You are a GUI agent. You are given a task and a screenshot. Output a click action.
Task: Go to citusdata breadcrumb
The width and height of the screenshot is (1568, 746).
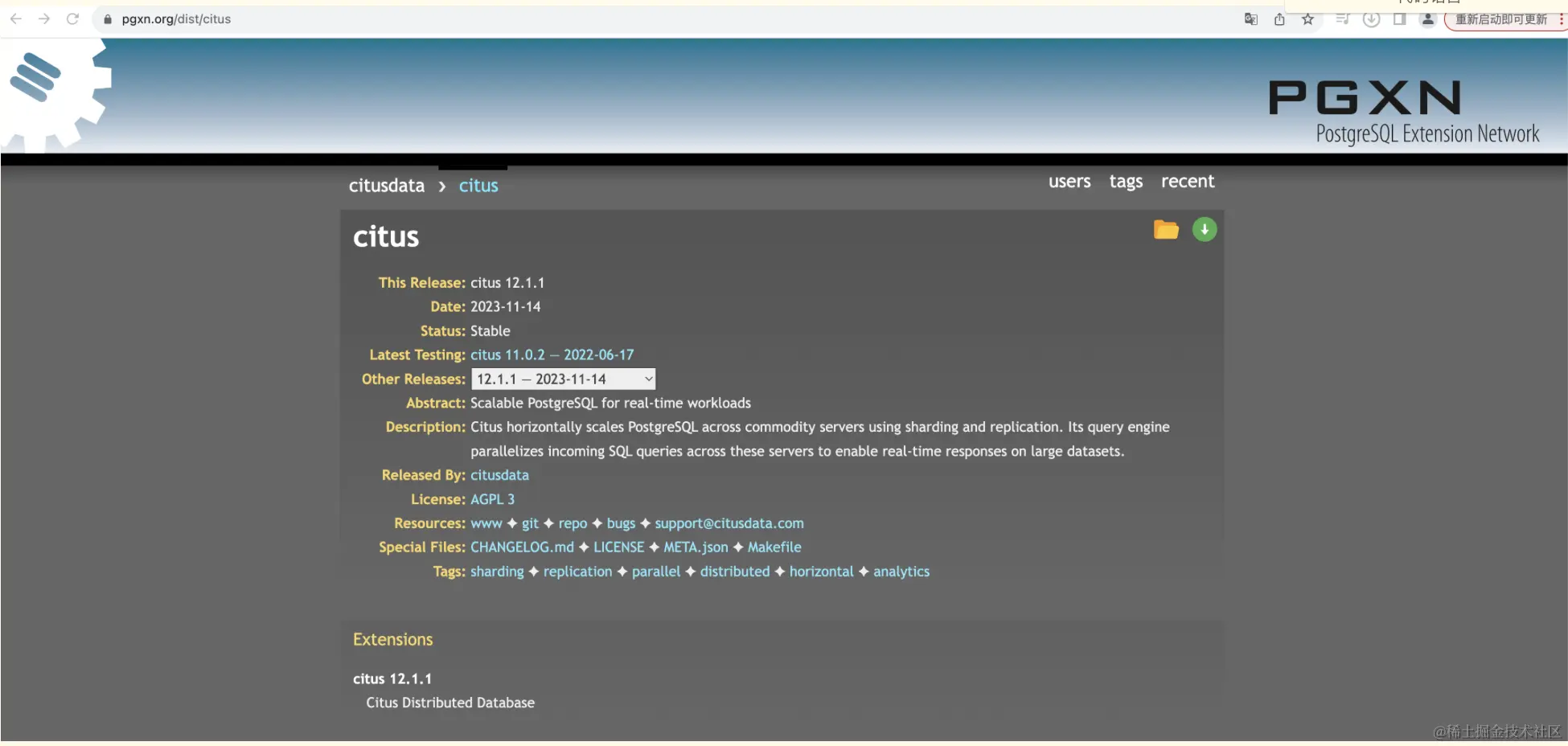[x=387, y=186]
